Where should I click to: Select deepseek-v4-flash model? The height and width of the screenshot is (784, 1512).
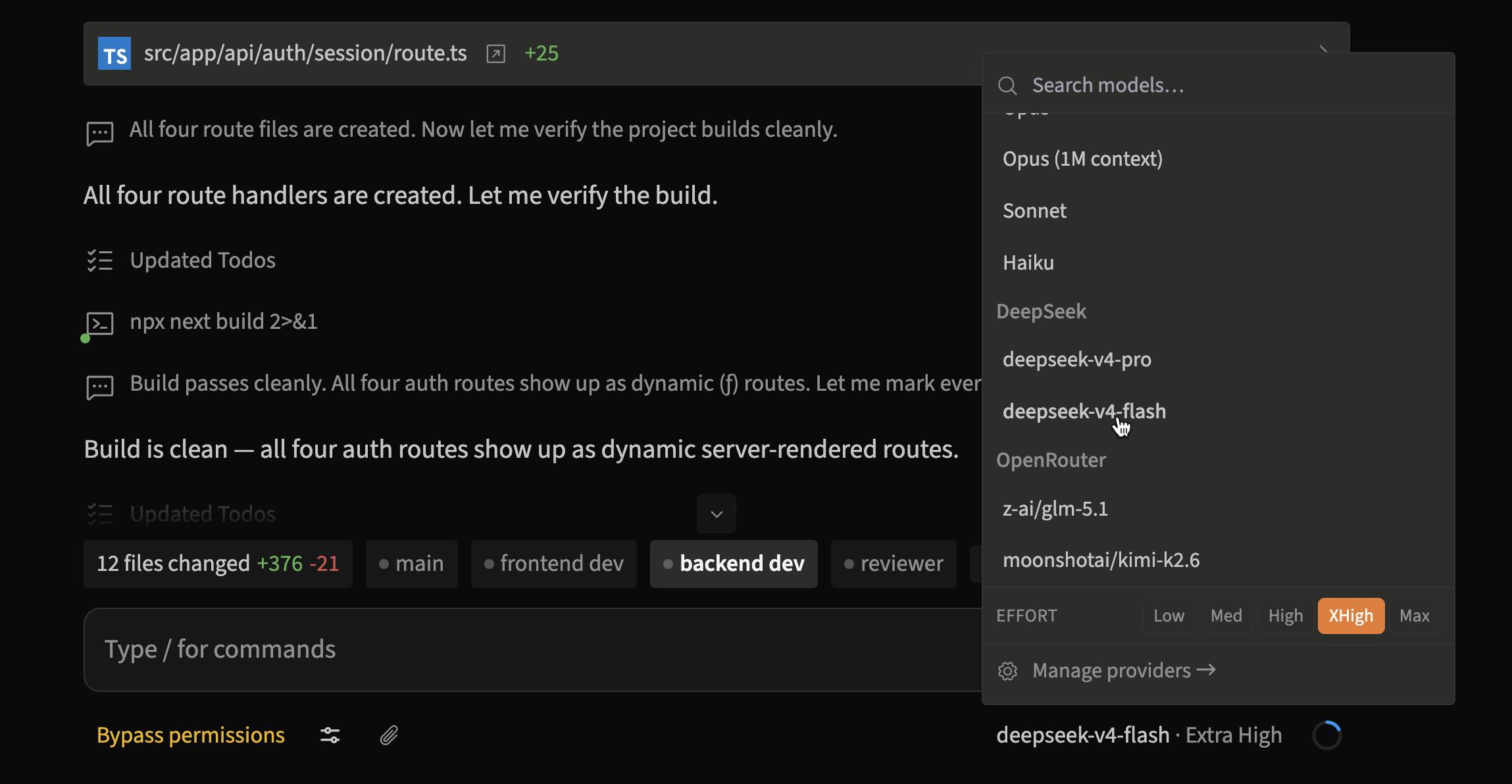coord(1218,412)
